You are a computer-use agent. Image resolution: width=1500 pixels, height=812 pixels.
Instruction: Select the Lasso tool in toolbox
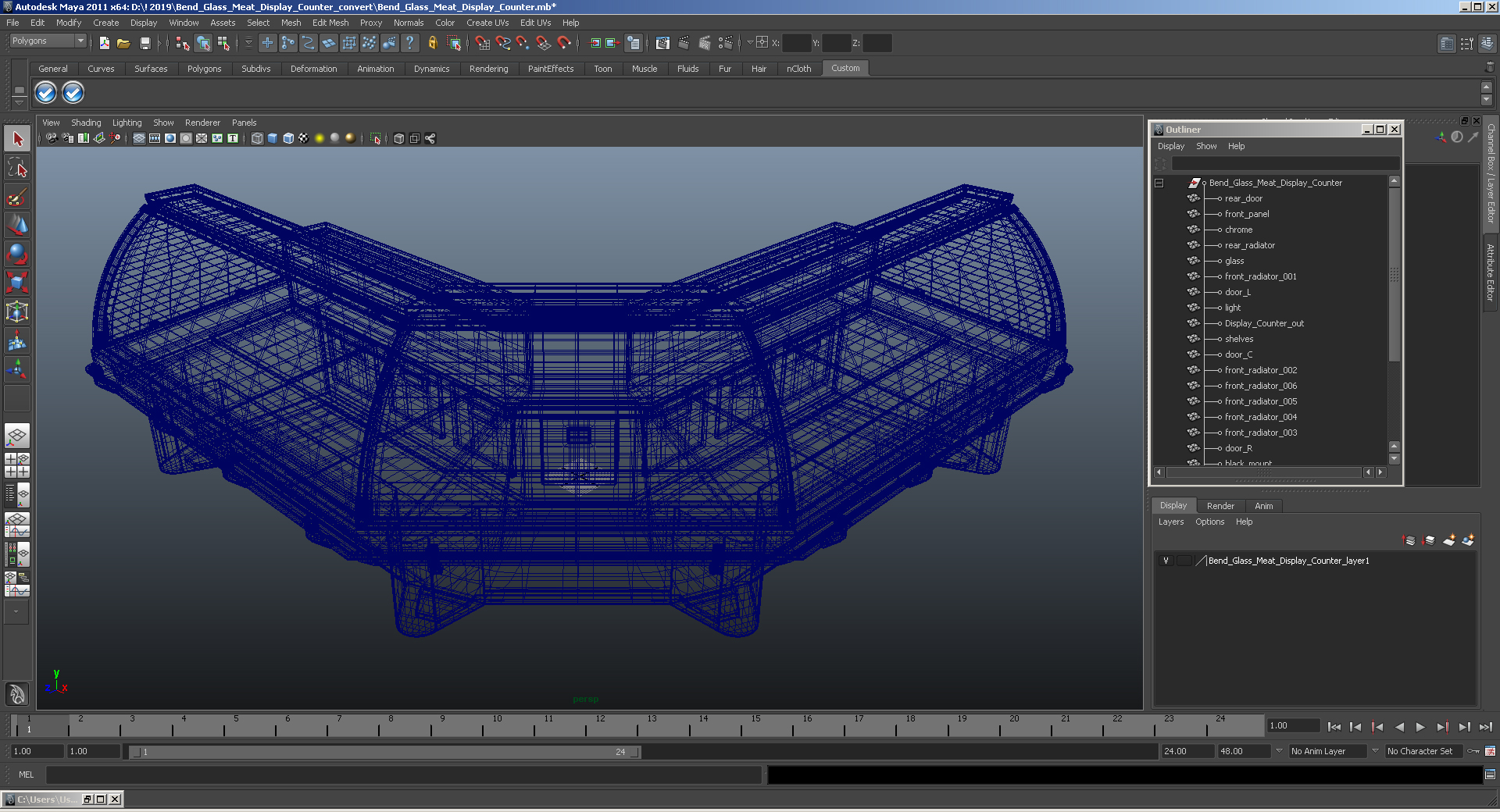point(17,167)
